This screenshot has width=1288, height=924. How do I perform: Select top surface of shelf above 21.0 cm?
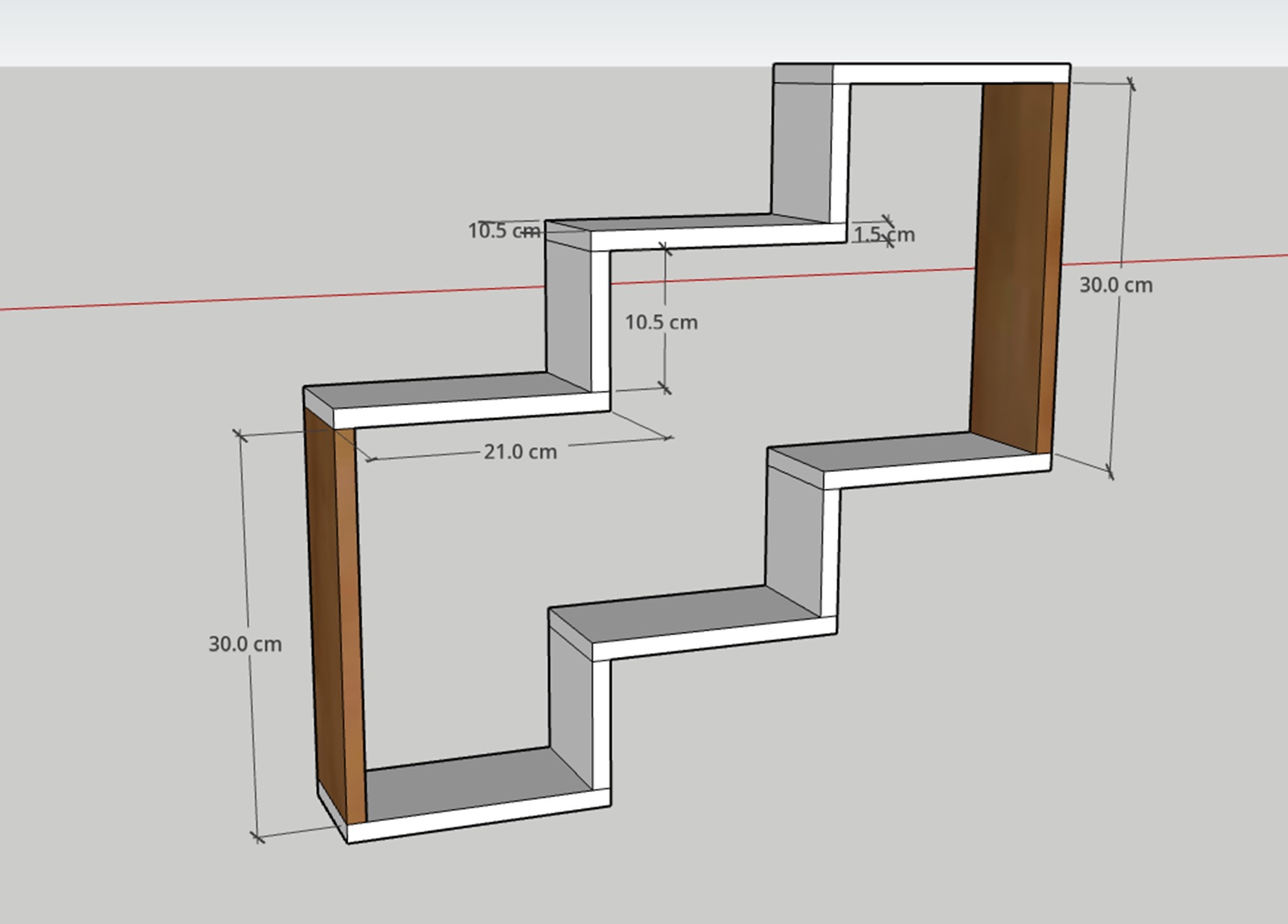[x=450, y=392]
